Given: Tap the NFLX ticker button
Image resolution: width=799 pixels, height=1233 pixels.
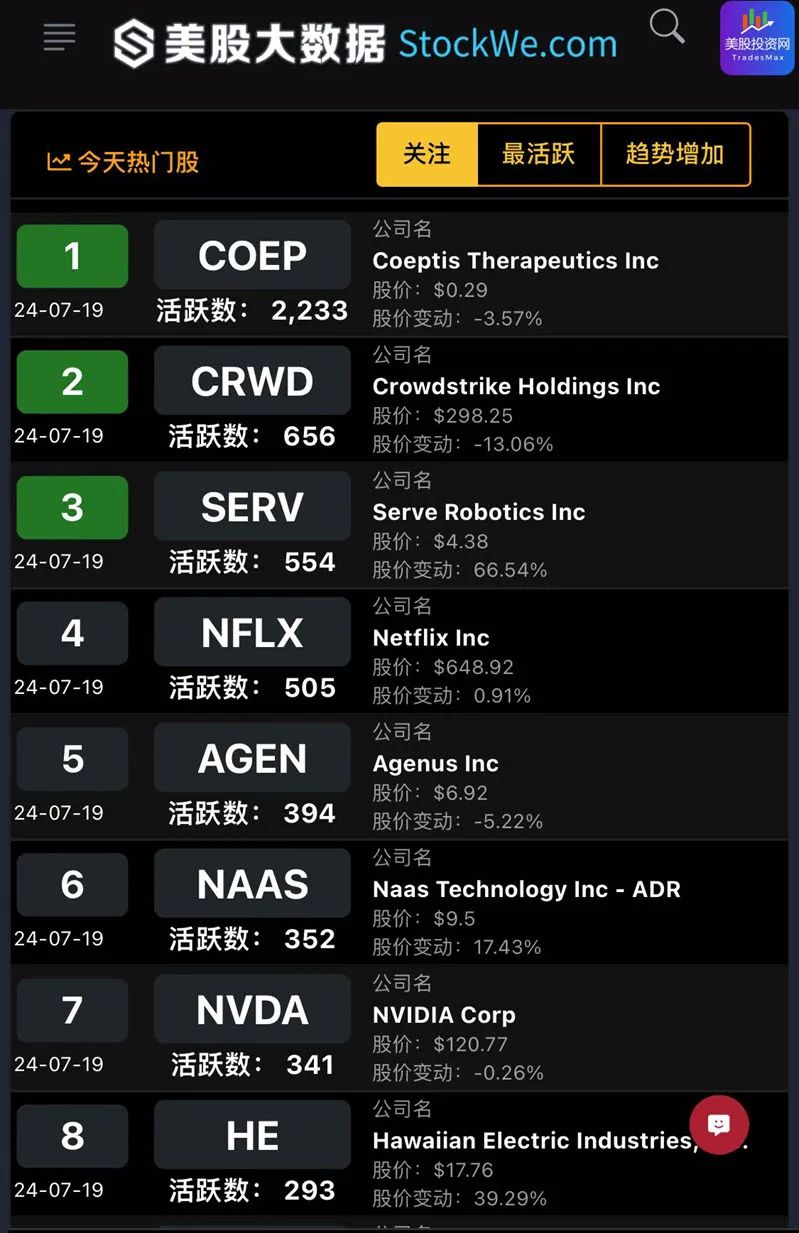Looking at the screenshot, I should click(x=252, y=633).
